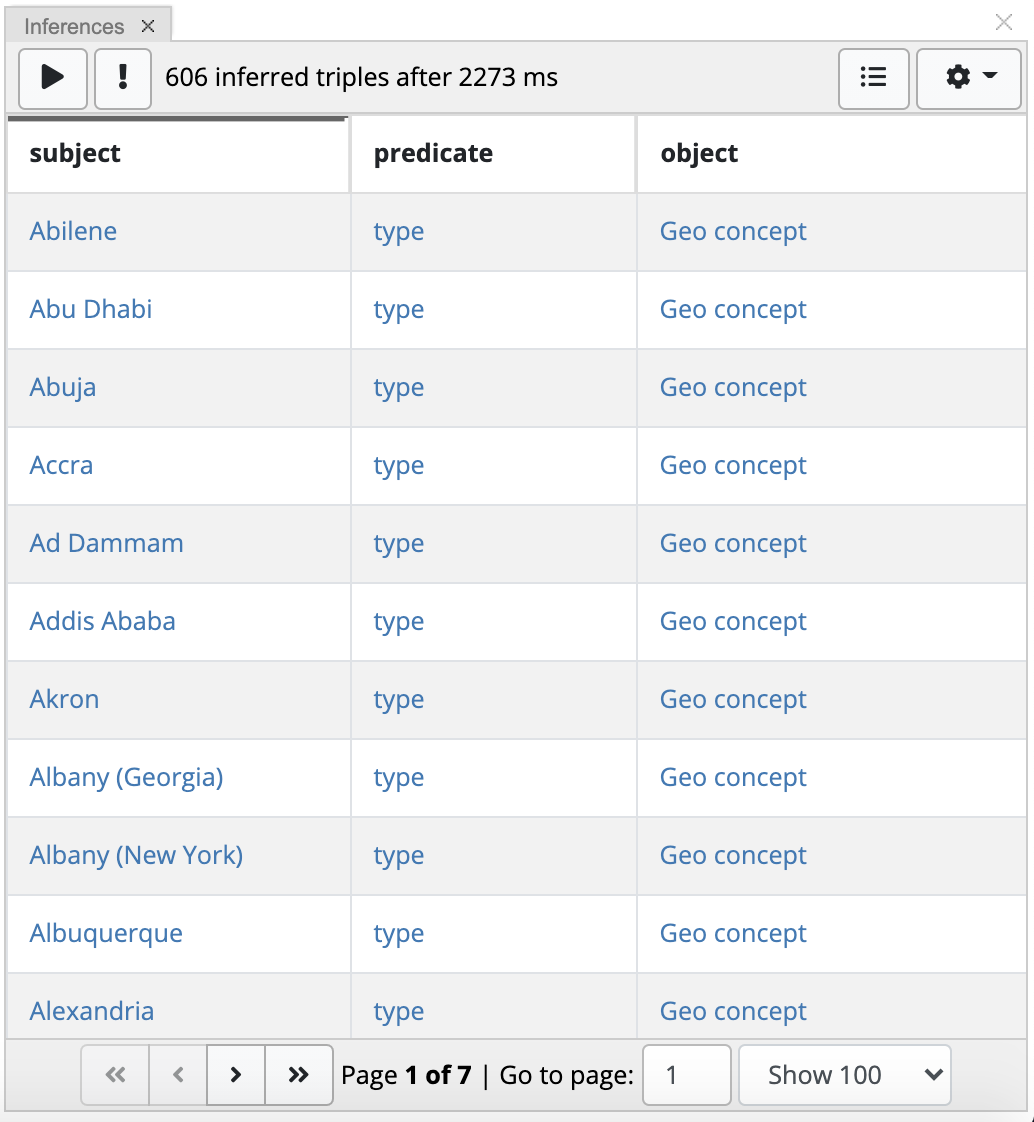The image size is (1034, 1122).
Task: Open the Alexandria subject link
Action: coord(91,1011)
